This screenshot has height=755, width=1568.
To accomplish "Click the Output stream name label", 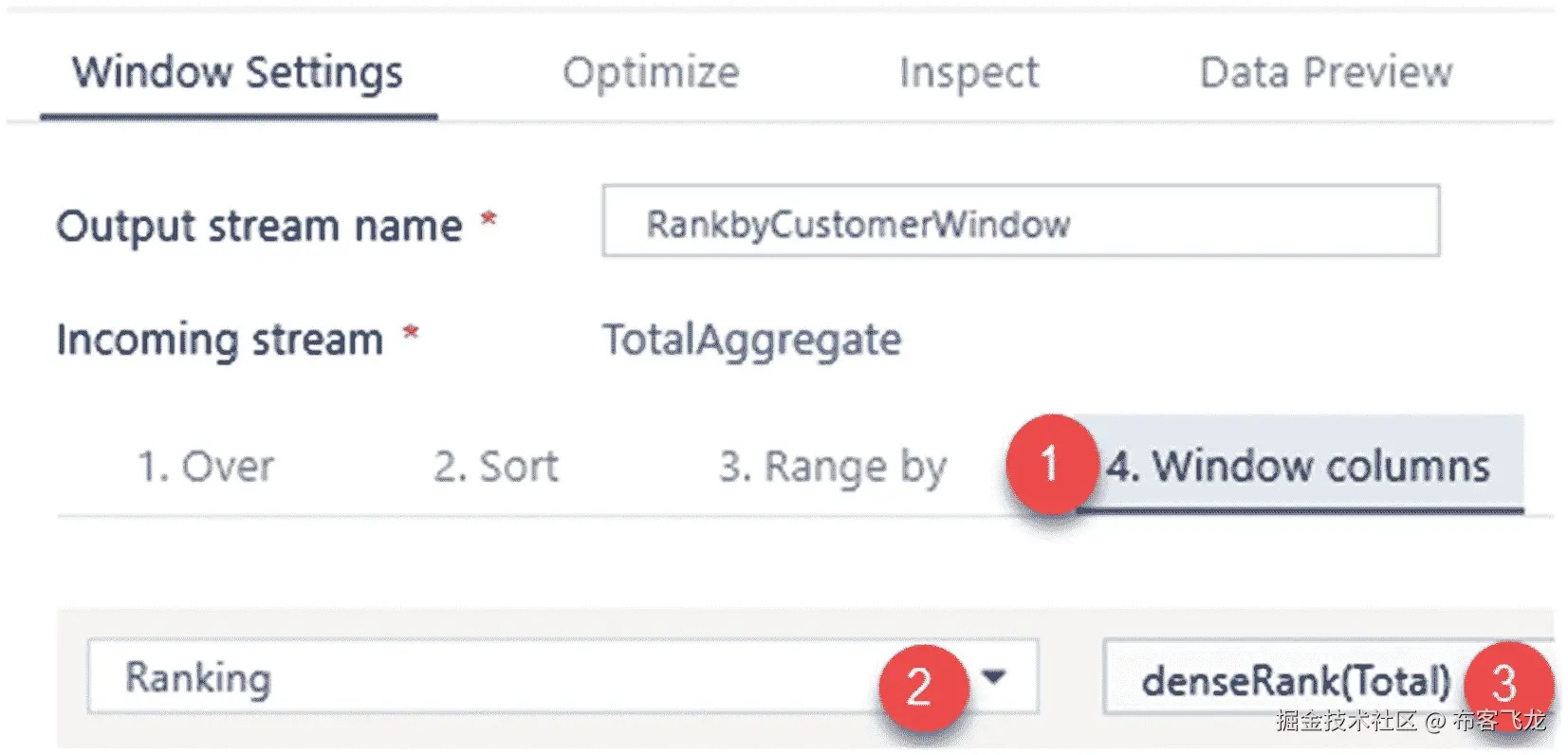I will [259, 227].
